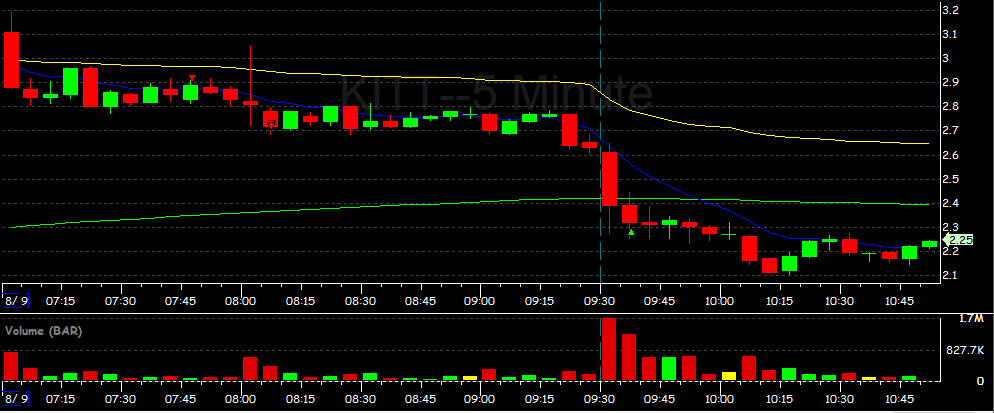Select the tall red first candle near 3.1
This screenshot has width=994, height=413.
[11, 60]
